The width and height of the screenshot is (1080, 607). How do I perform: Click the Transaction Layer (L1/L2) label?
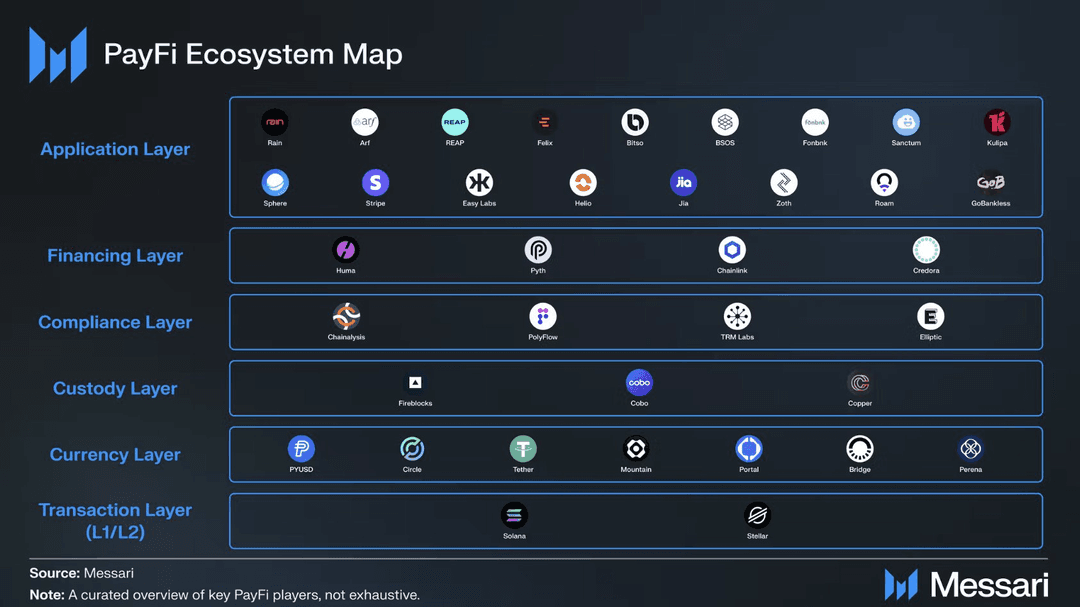pyautogui.click(x=115, y=521)
